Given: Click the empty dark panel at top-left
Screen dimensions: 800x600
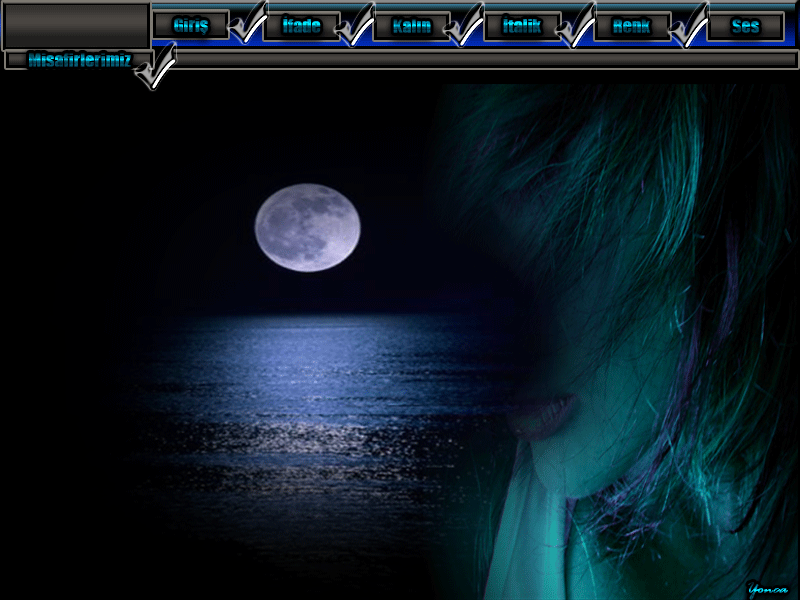Looking at the screenshot, I should (76, 25).
